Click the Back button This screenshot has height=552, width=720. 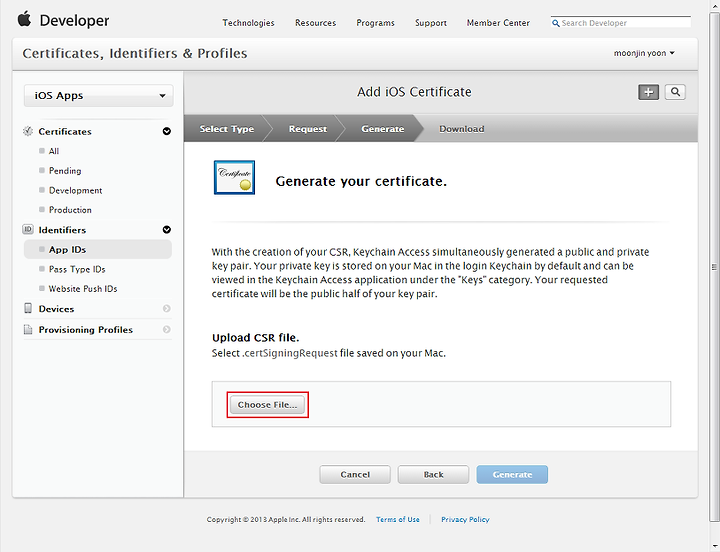point(433,474)
